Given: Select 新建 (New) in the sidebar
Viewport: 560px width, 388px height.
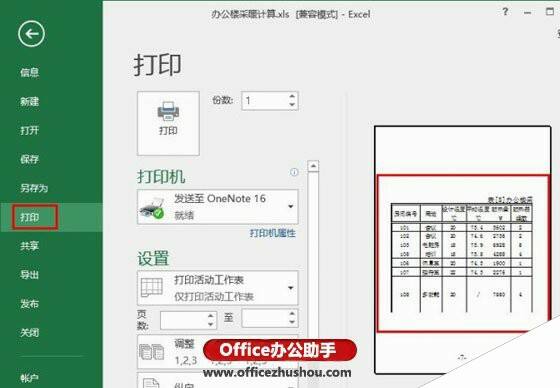Looking at the screenshot, I should 29,101.
